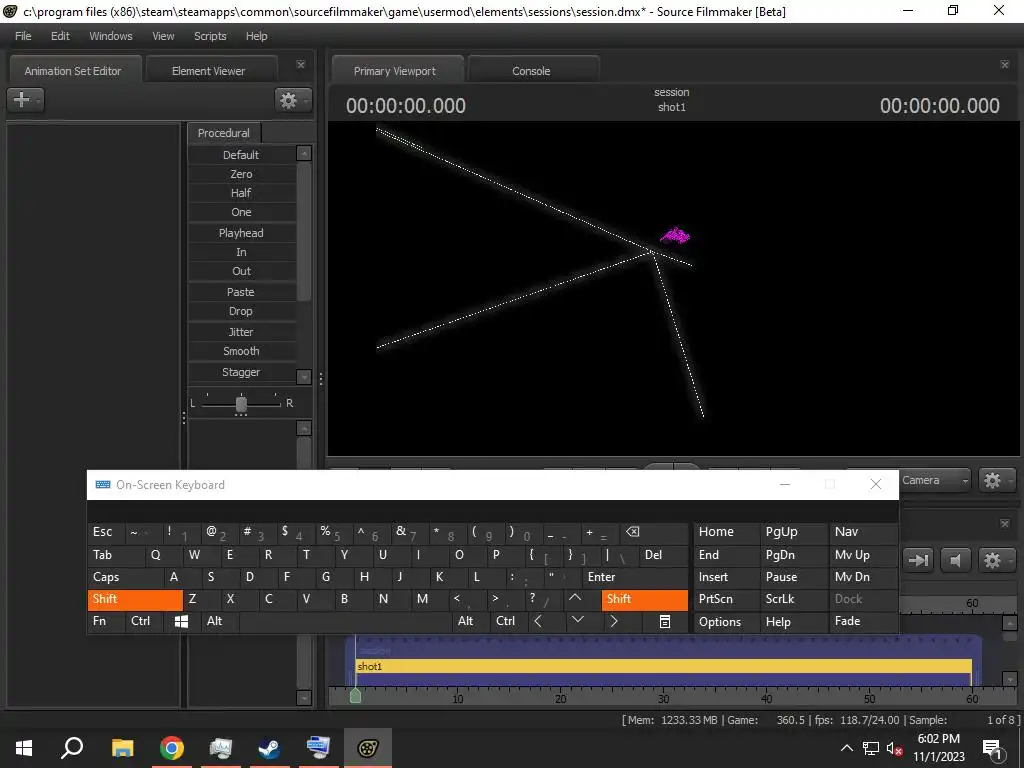
Task: Click the jump-to-end arrow timeline button
Action: (x=919, y=560)
